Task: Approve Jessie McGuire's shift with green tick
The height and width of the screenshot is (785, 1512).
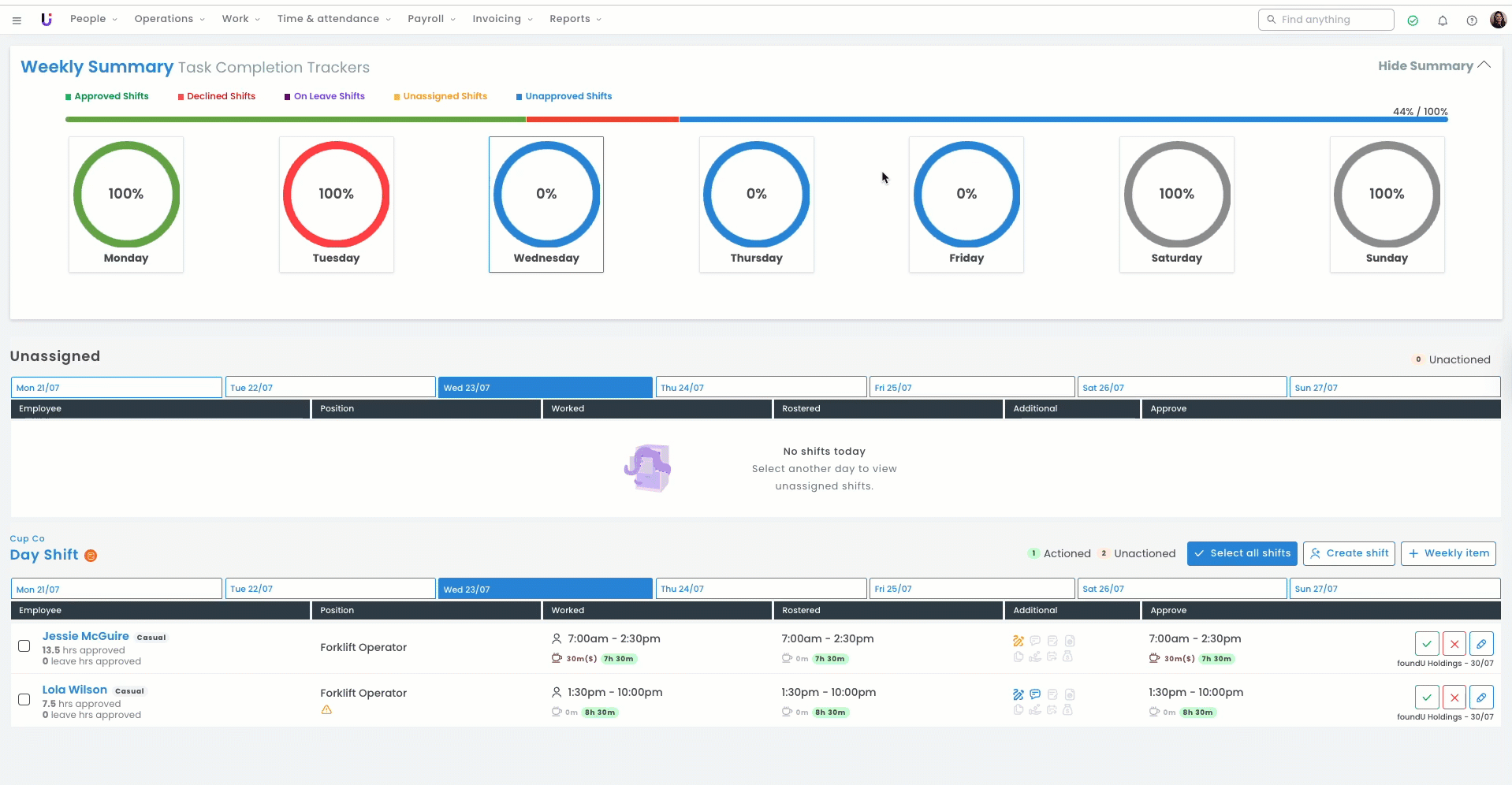Action: (x=1426, y=644)
